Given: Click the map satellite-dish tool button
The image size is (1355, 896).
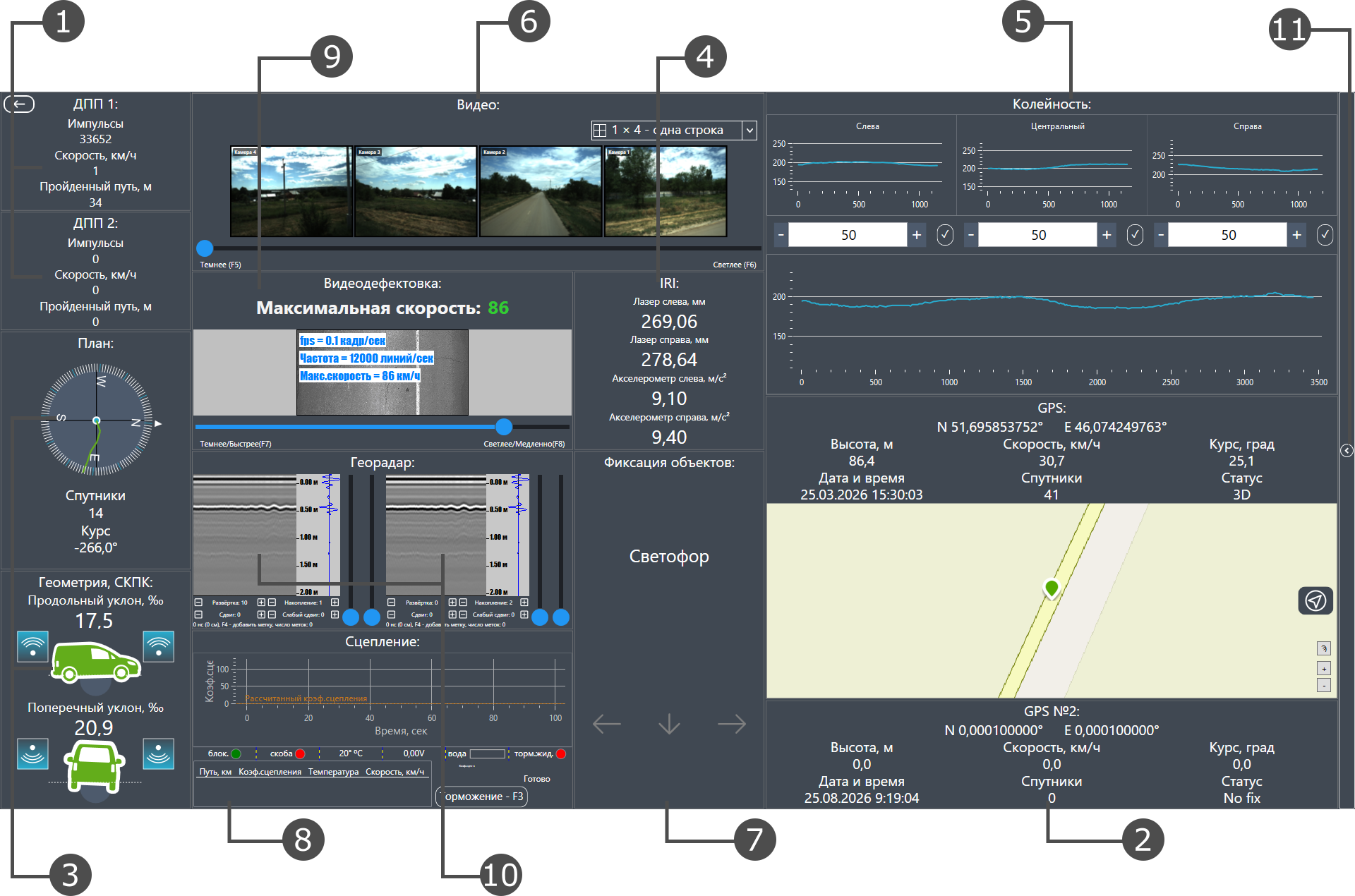Looking at the screenshot, I should 1324,648.
